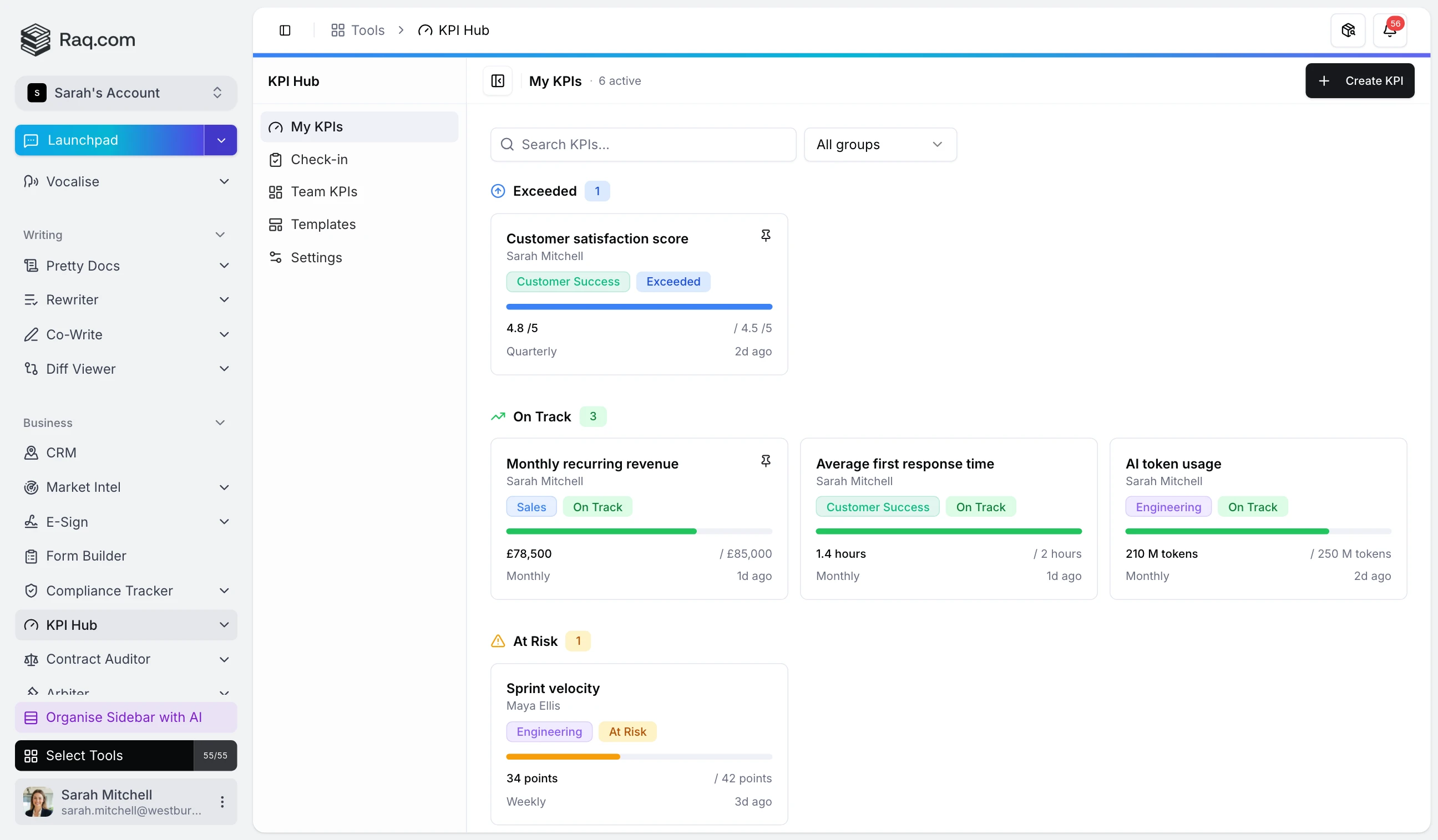Pin the Monthly recurring revenue KPI
Viewport: 1438px width, 840px height.
pyautogui.click(x=766, y=460)
